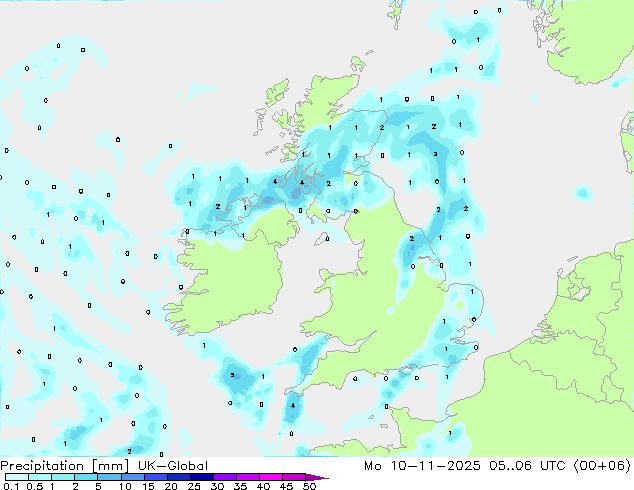The height and width of the screenshot is (490, 634).
Task: Click the '5' precipitation value south of Ireland
Action: click(232, 375)
